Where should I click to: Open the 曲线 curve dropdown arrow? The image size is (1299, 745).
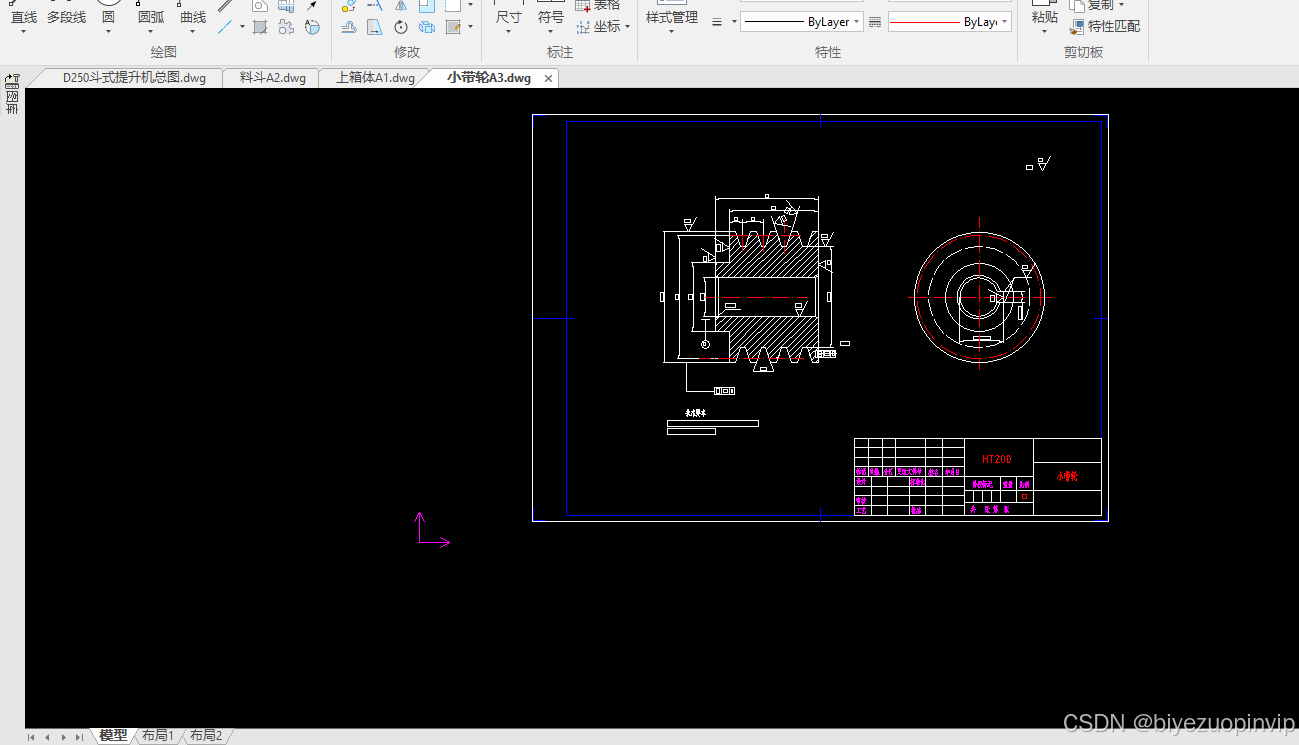[192, 32]
